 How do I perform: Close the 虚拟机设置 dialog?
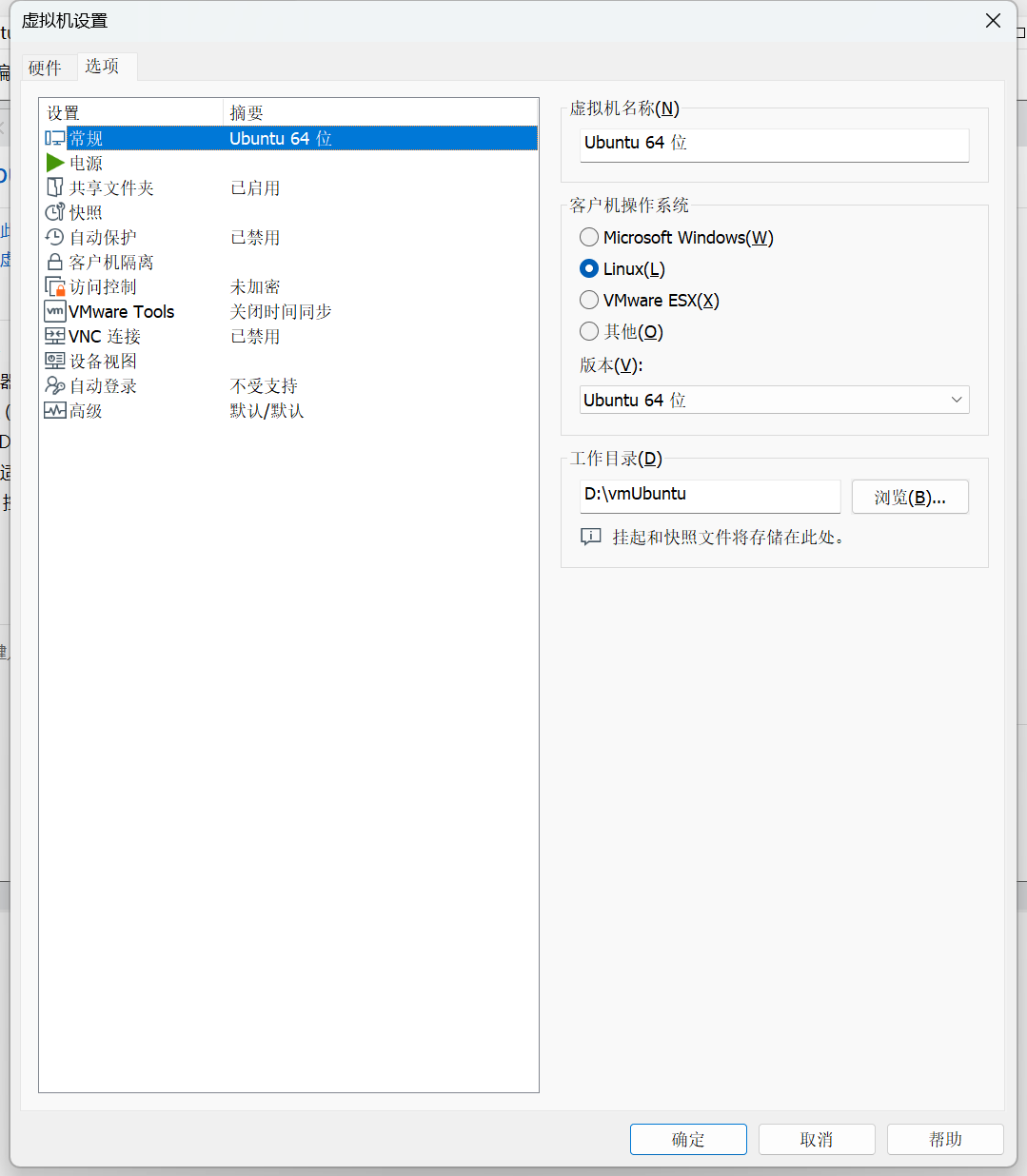(x=993, y=21)
